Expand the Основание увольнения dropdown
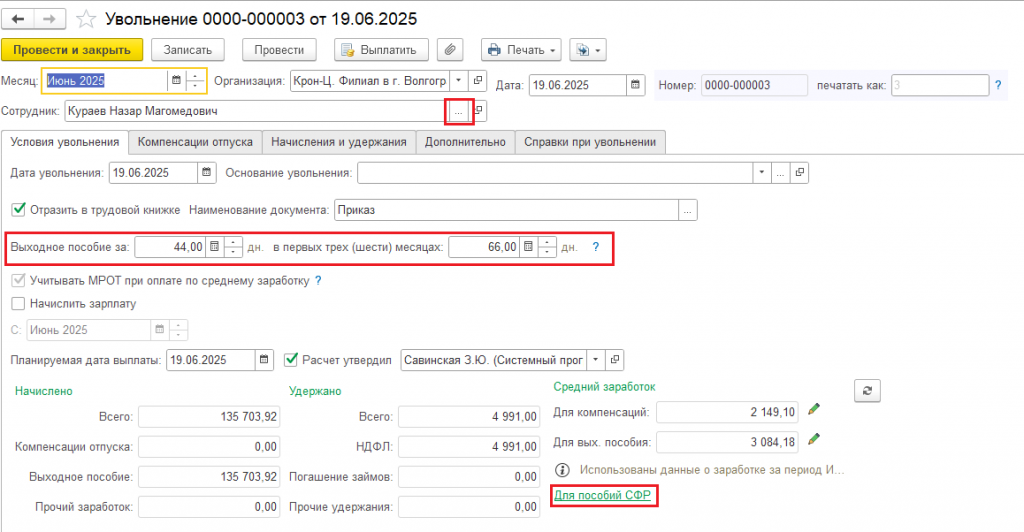 (x=763, y=173)
